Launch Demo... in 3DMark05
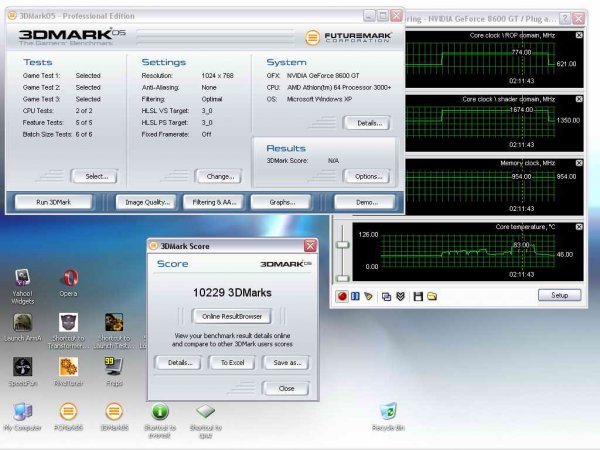Screen dimensions: 600x450 pyautogui.click(x=366, y=202)
